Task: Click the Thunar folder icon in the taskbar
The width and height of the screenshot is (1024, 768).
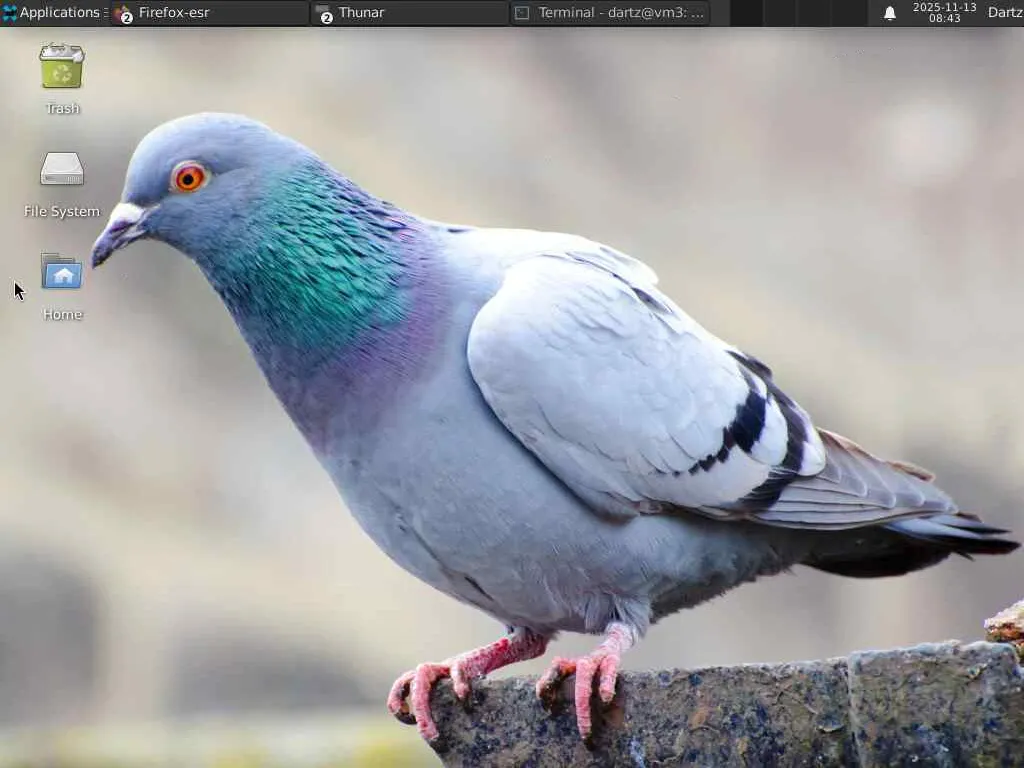Action: pyautogui.click(x=324, y=13)
